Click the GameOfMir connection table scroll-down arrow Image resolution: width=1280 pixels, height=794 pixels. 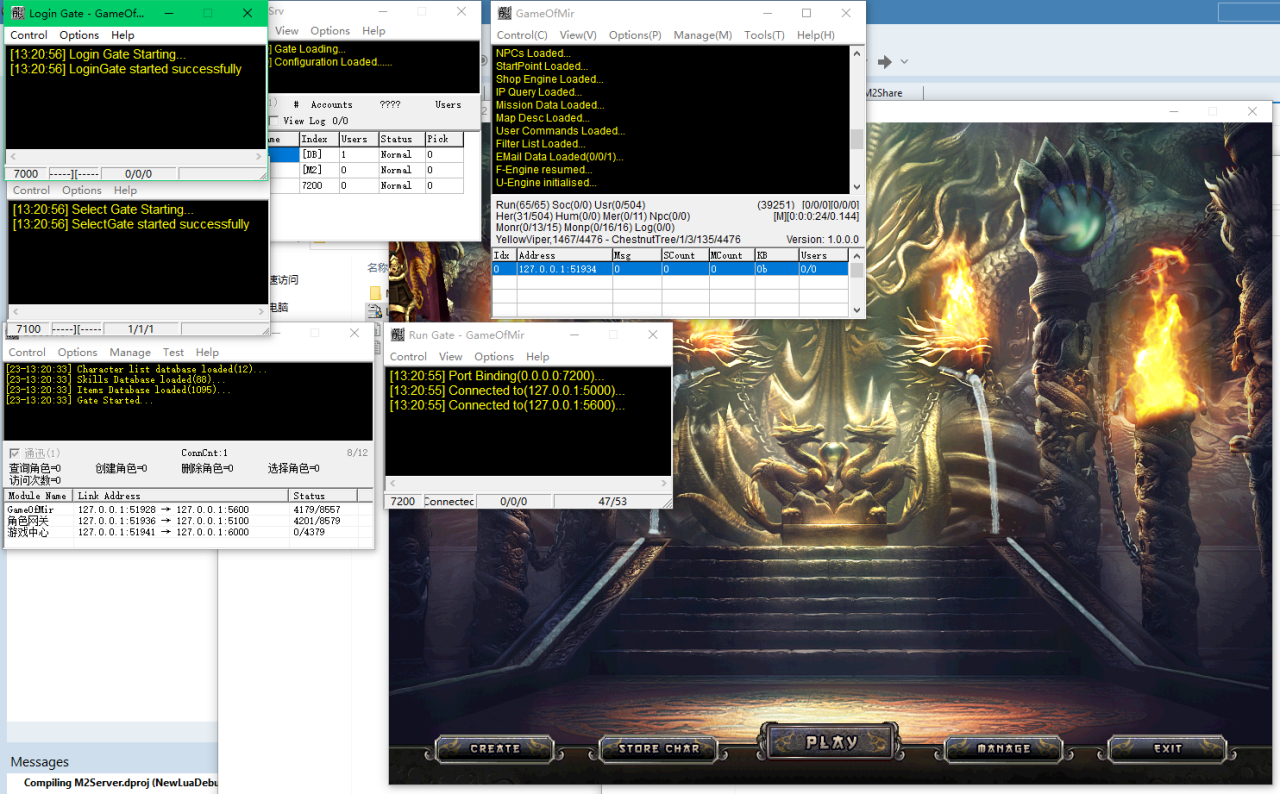pyautogui.click(x=857, y=310)
